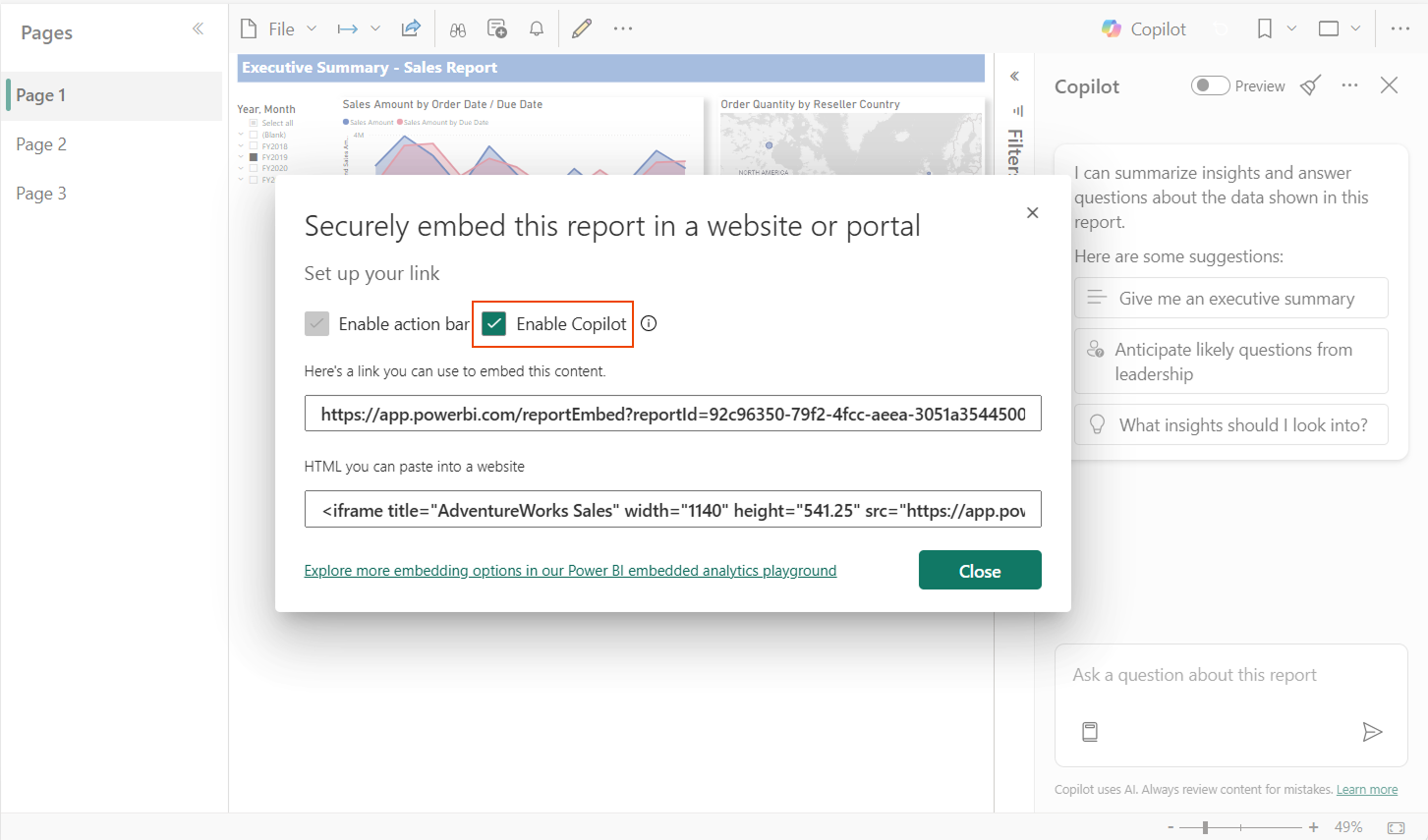This screenshot has width=1428, height=840.
Task: Click the Order Quantity by Reseller Country map
Action: pyautogui.click(x=851, y=143)
